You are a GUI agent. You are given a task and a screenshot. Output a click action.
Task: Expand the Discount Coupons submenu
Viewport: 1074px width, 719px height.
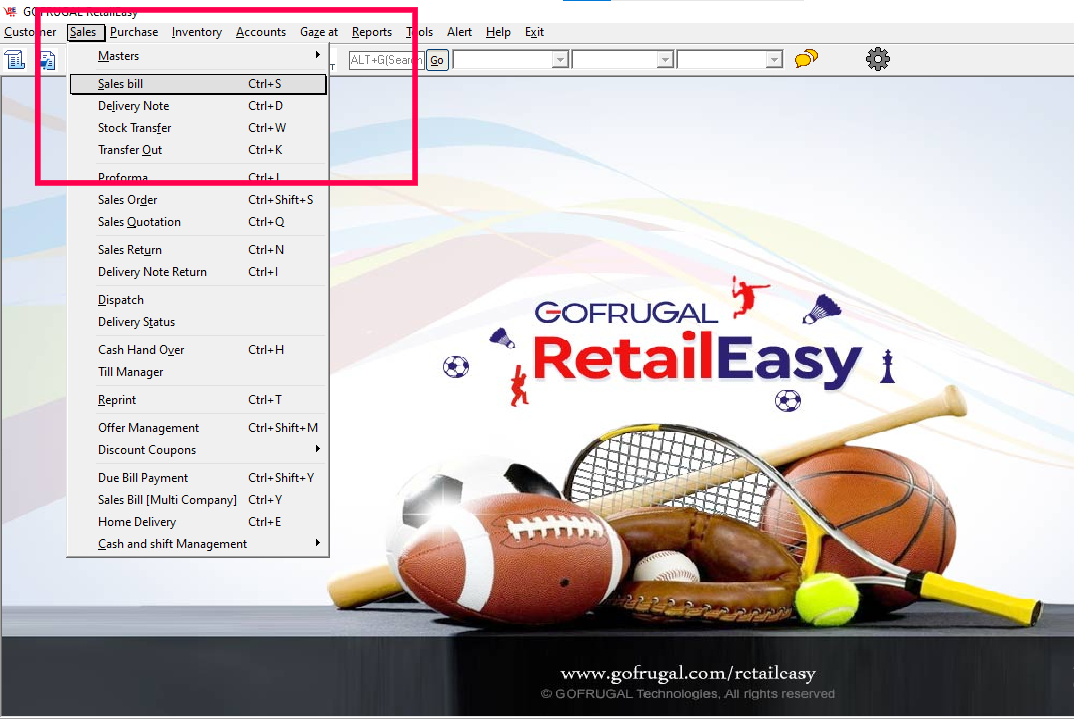pos(198,450)
